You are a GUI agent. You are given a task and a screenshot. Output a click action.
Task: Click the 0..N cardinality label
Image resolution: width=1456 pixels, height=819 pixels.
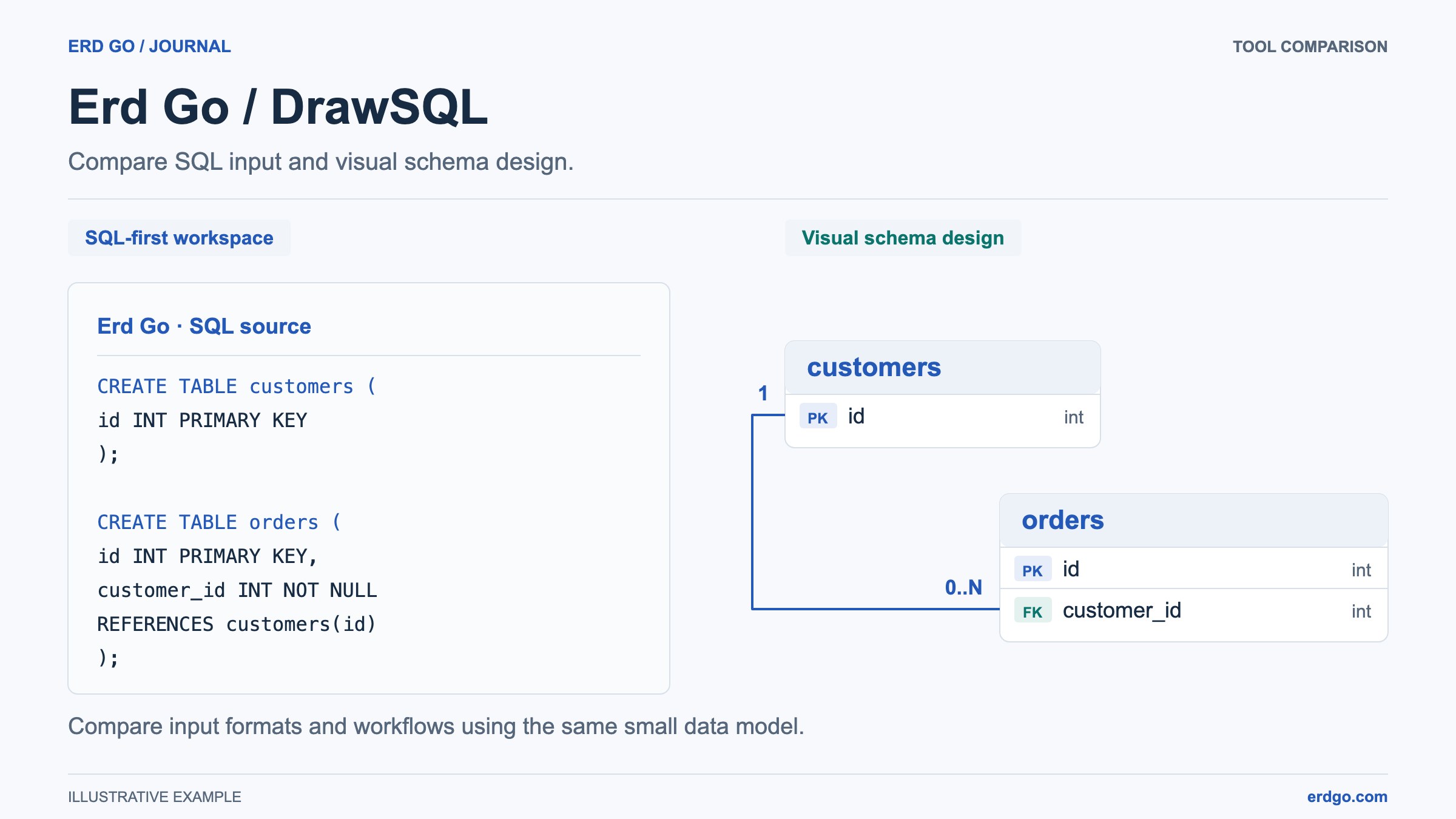point(963,588)
